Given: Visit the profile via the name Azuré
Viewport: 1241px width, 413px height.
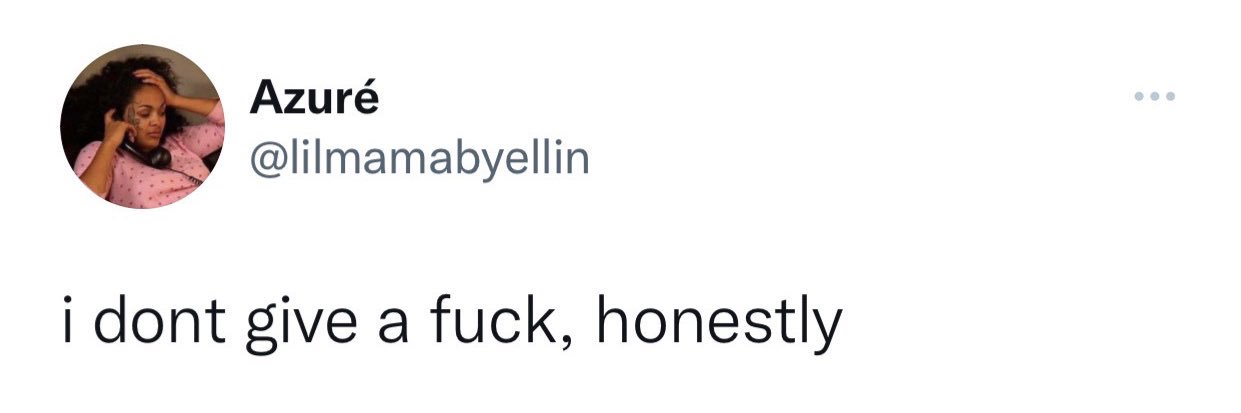Looking at the screenshot, I should coord(313,99).
